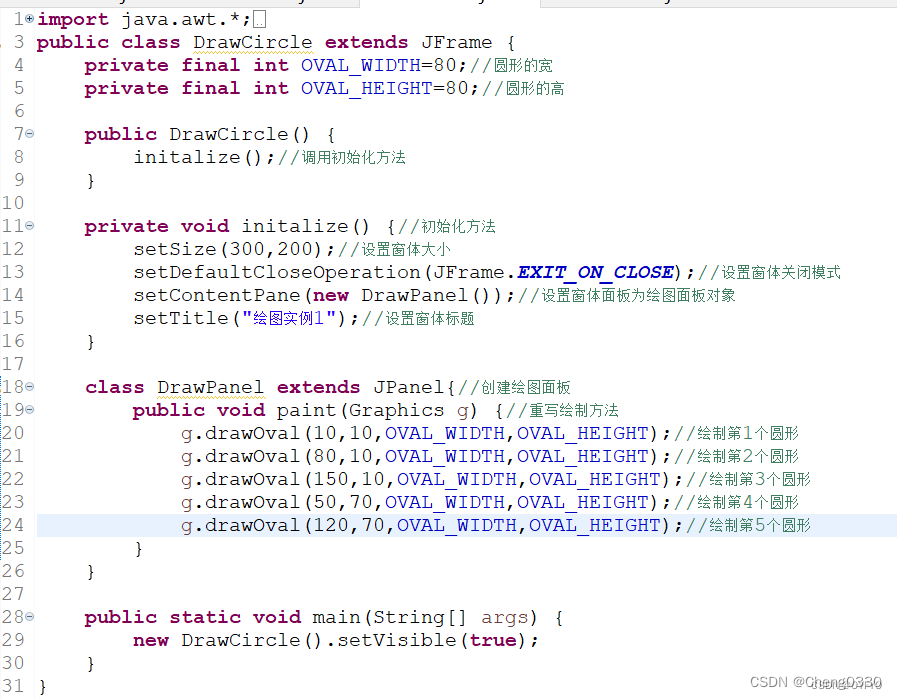Image resolution: width=897 pixels, height=699 pixels.
Task: Collapse the main method at line 28
Action: [30, 617]
